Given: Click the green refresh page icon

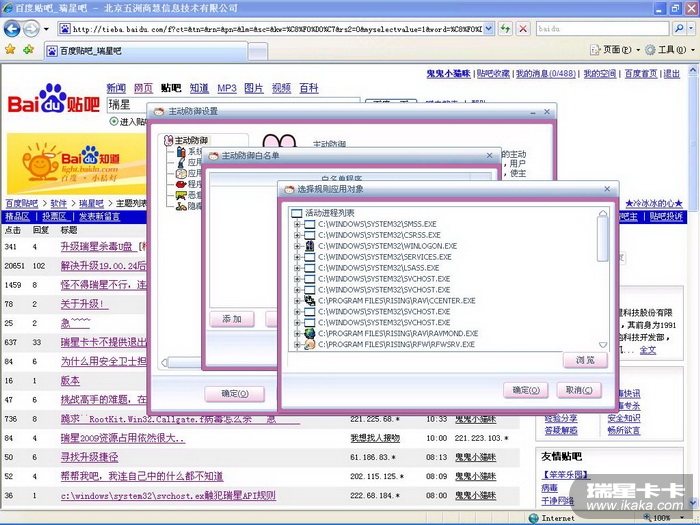Looking at the screenshot, I should click(x=505, y=29).
